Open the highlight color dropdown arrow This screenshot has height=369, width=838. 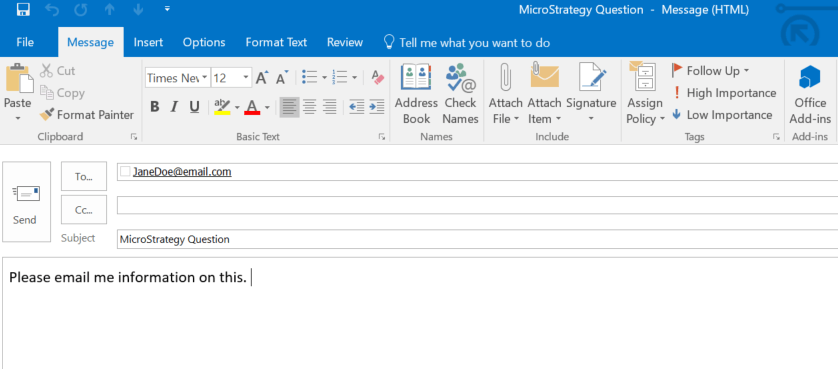(237, 107)
